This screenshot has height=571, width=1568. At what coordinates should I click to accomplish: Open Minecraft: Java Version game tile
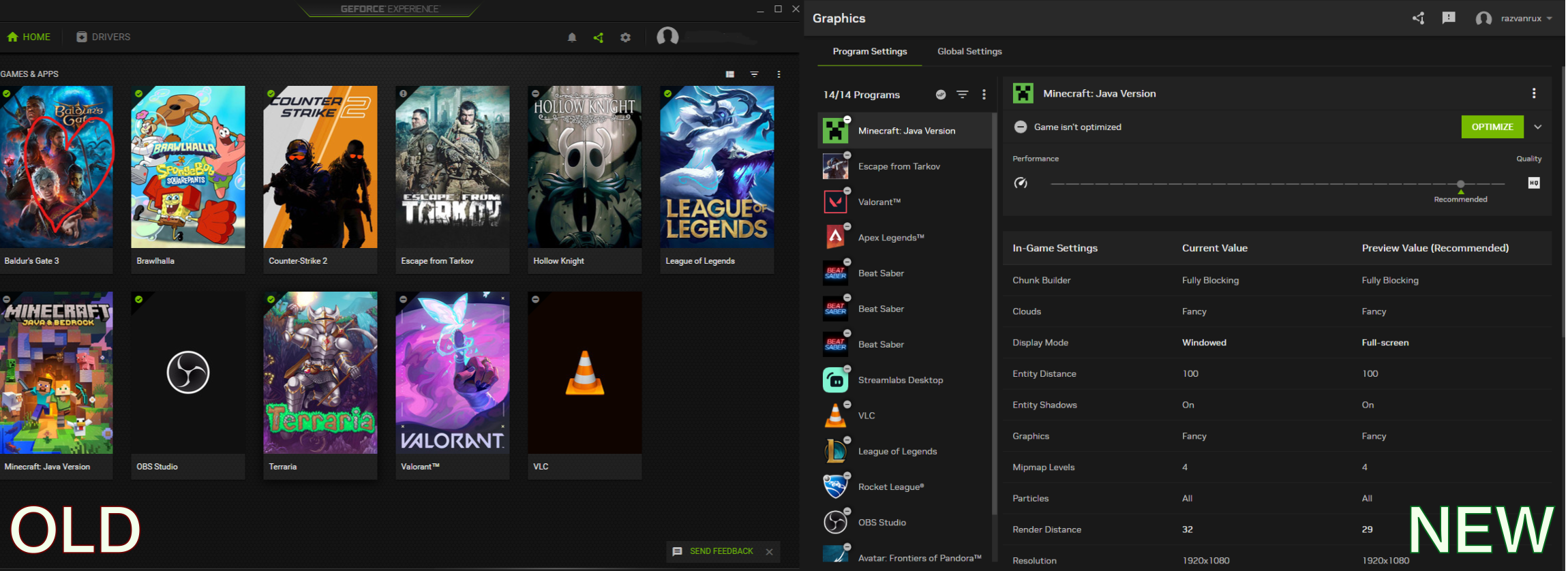[x=57, y=385]
